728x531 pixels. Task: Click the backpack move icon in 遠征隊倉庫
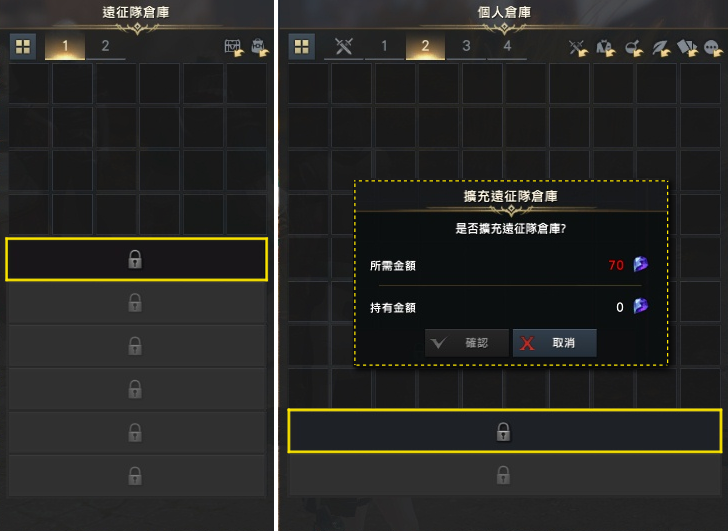point(260,47)
